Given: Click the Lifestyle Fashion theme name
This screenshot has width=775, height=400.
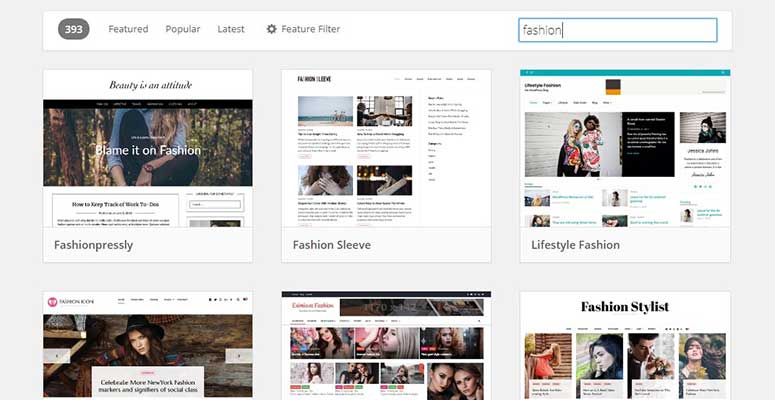Looking at the screenshot, I should [x=575, y=245].
